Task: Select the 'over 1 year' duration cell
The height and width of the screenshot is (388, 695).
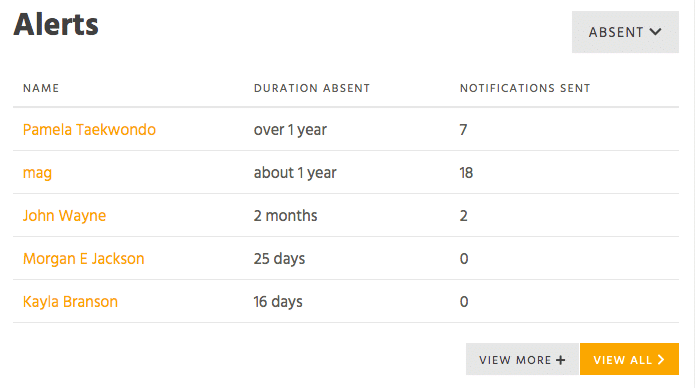Action: (290, 129)
